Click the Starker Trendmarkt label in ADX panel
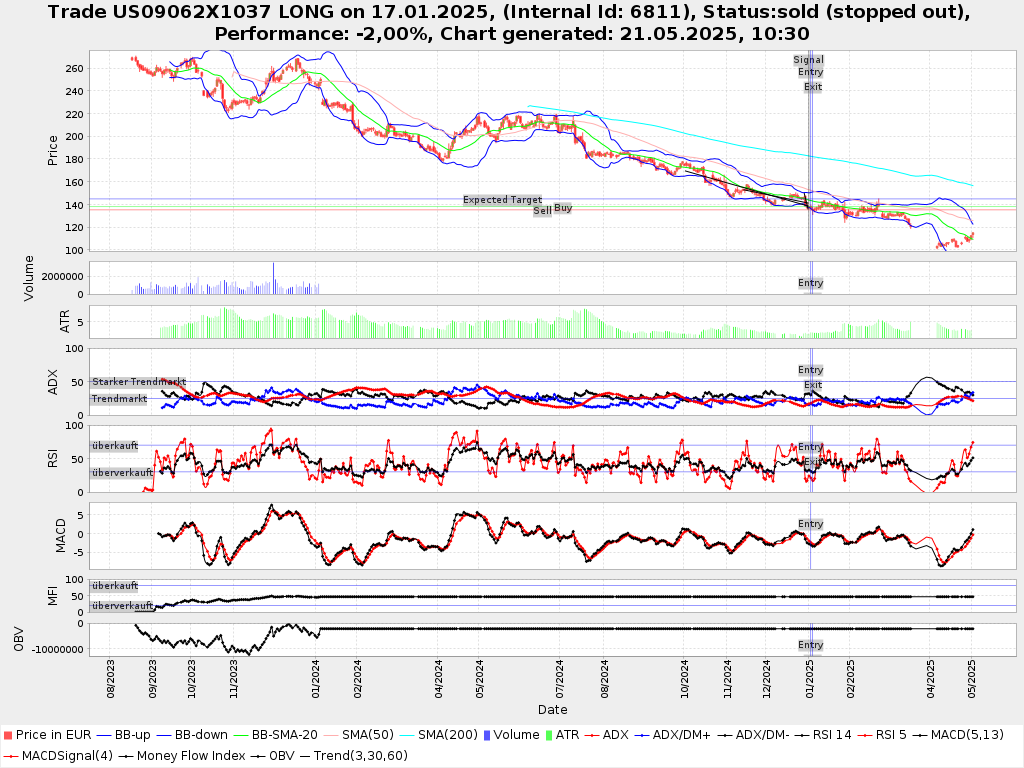This screenshot has height=768, width=1024. (x=138, y=382)
